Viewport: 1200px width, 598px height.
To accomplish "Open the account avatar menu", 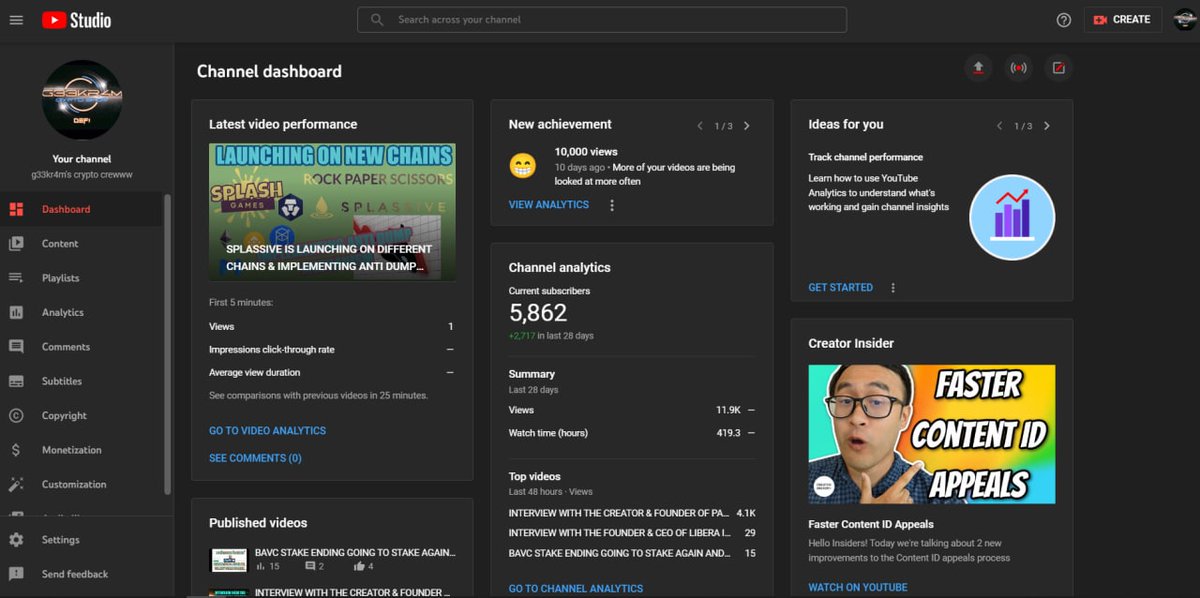I will pyautogui.click(x=1185, y=19).
